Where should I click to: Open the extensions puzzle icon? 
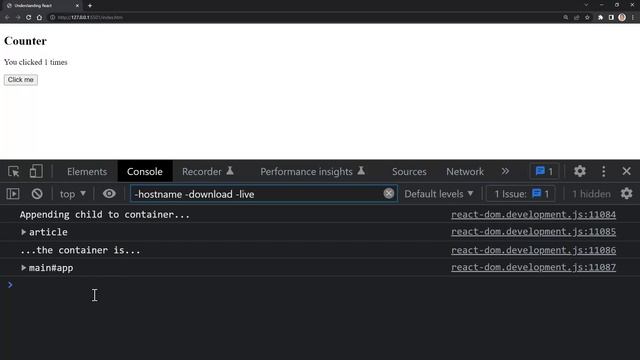click(x=600, y=18)
